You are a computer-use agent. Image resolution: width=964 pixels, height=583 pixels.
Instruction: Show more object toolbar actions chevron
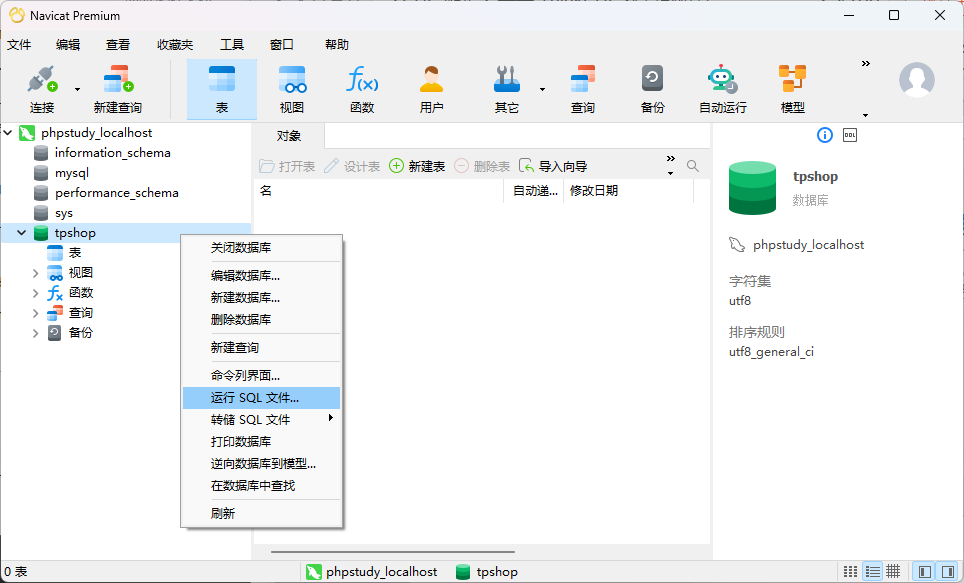[671, 159]
